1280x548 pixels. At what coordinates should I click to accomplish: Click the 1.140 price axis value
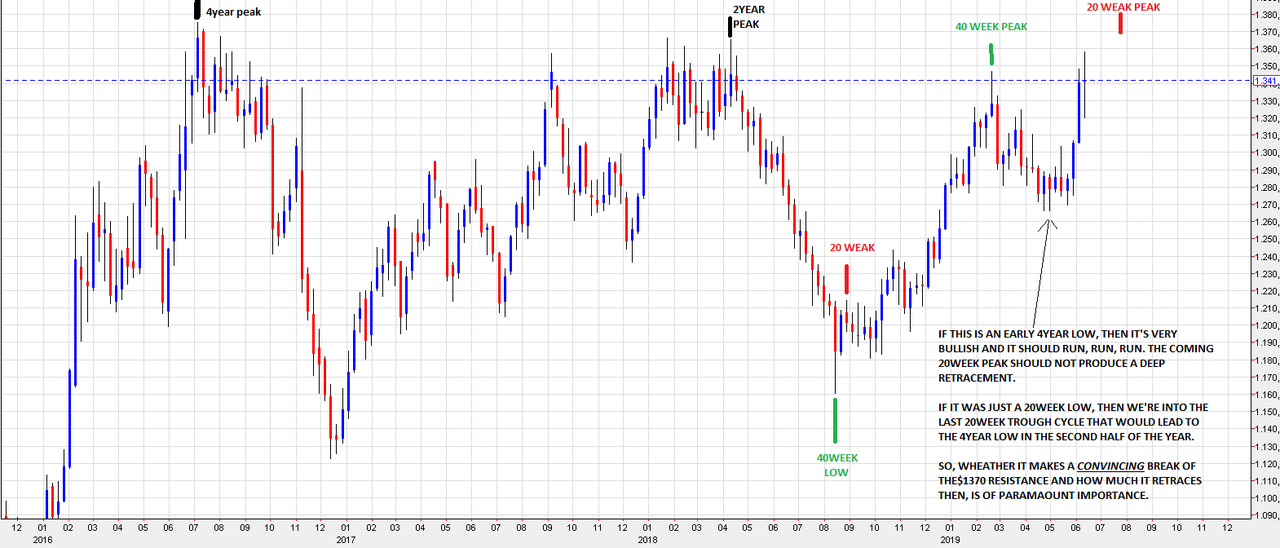1266,430
